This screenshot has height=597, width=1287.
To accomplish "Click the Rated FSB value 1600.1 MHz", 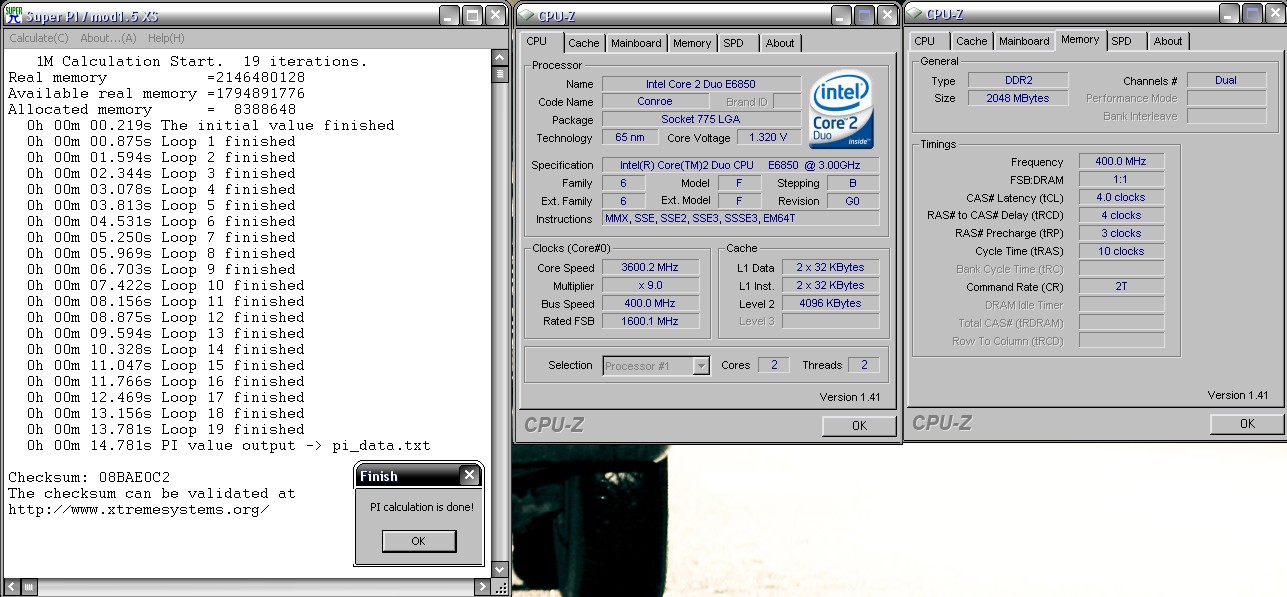I will point(650,322).
